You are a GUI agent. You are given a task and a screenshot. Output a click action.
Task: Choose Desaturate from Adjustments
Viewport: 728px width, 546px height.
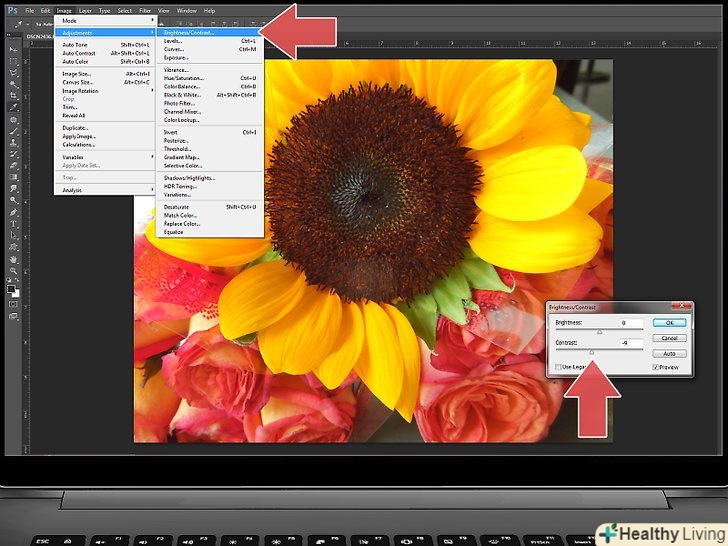tap(209, 207)
